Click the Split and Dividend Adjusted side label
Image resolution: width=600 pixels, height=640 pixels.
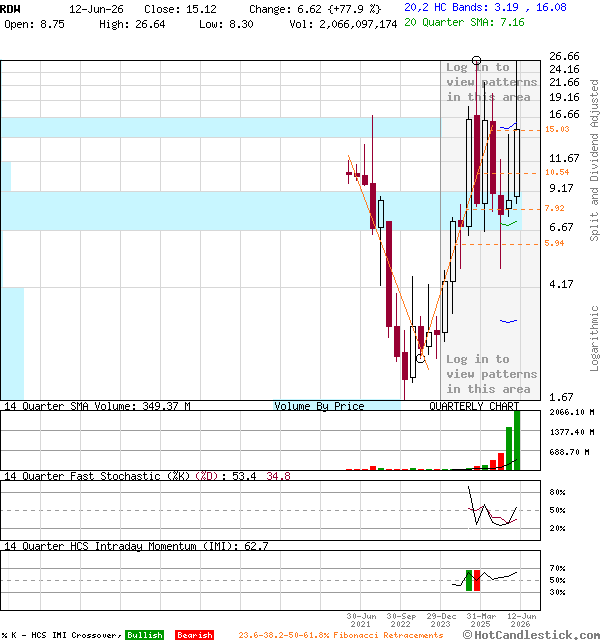point(594,160)
